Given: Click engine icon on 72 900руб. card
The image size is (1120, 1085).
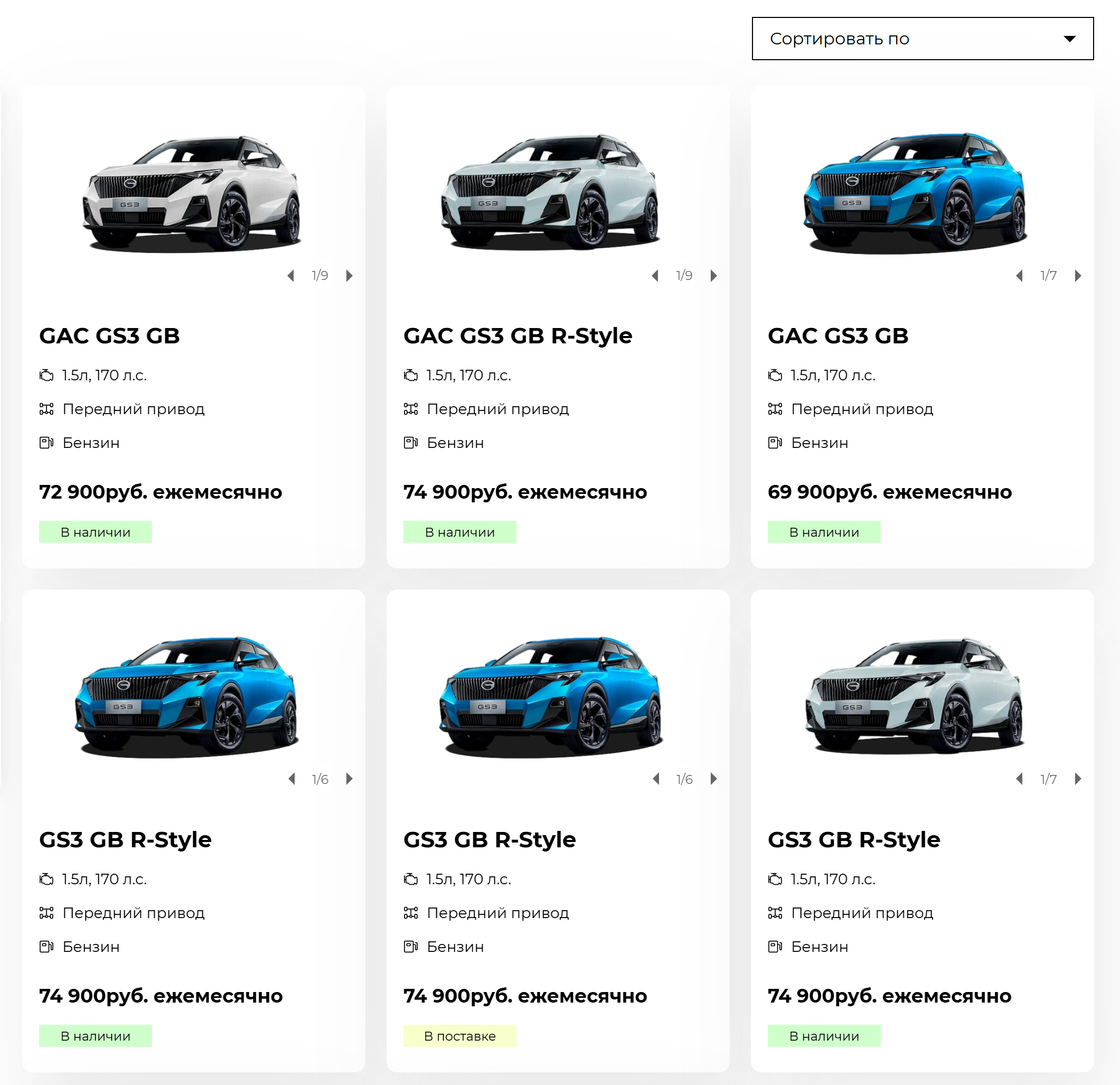Looking at the screenshot, I should tap(46, 375).
